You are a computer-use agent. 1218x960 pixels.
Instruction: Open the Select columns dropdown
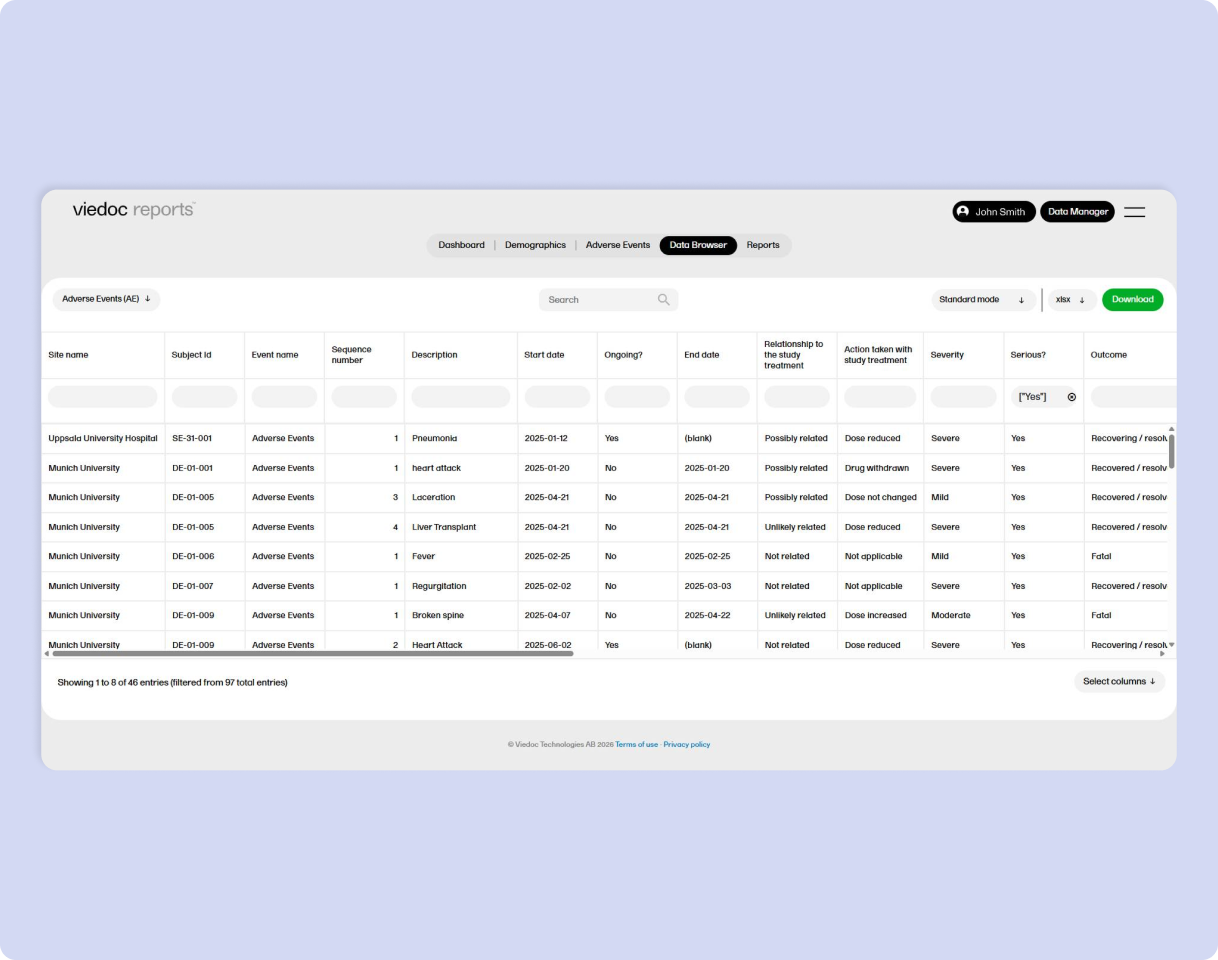click(x=1119, y=681)
